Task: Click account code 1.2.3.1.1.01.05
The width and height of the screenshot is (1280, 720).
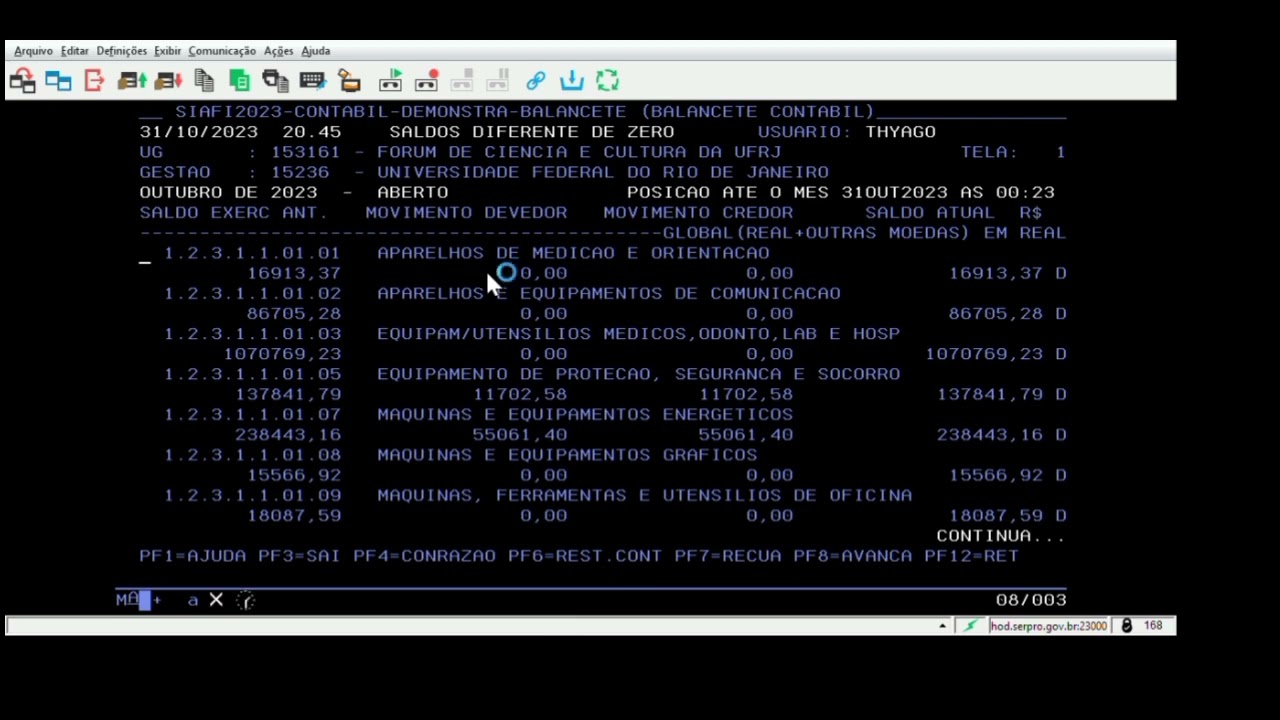Action: 252,374
